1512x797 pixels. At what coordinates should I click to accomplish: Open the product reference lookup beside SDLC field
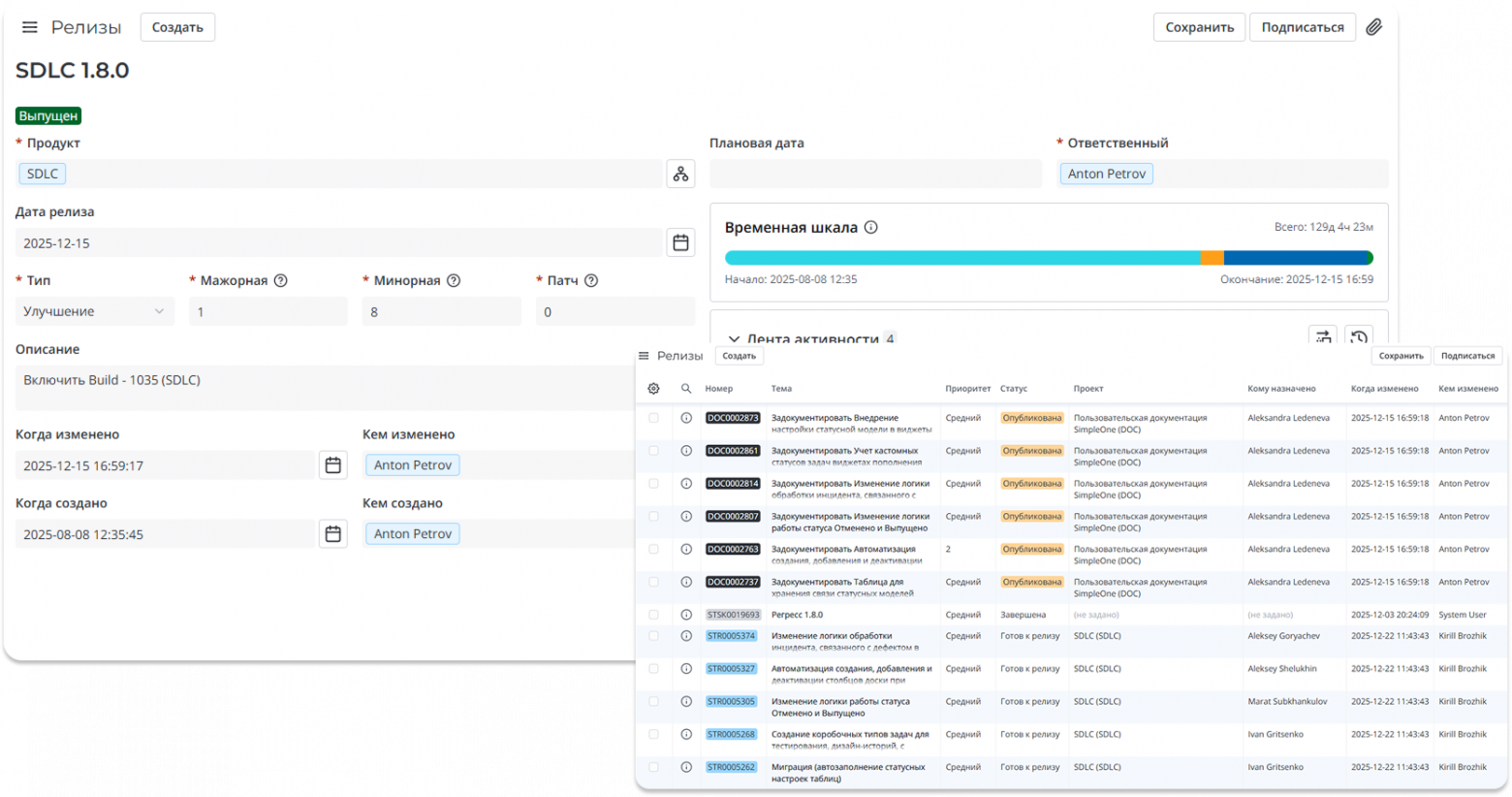click(680, 174)
